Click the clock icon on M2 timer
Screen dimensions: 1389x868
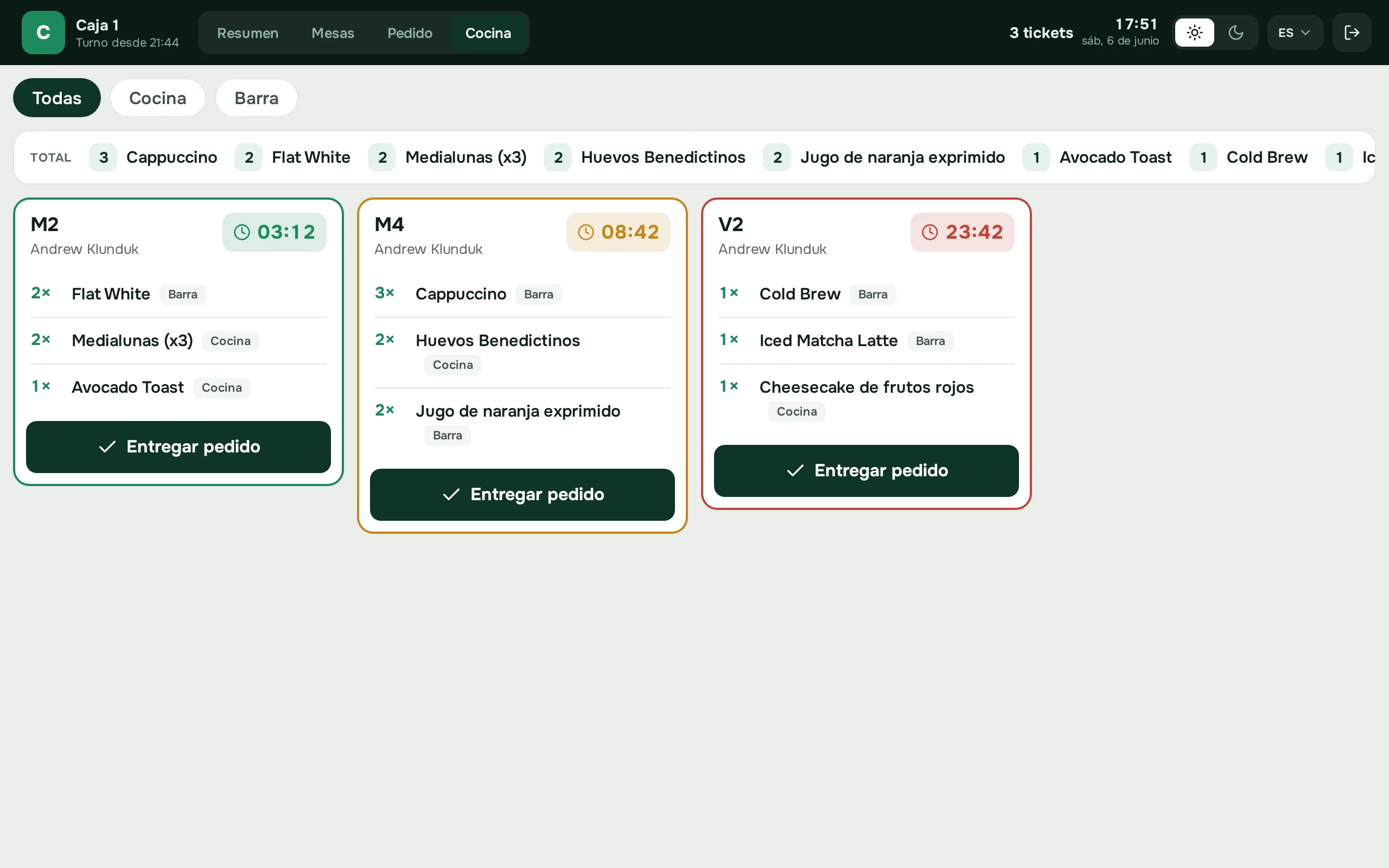tap(241, 232)
